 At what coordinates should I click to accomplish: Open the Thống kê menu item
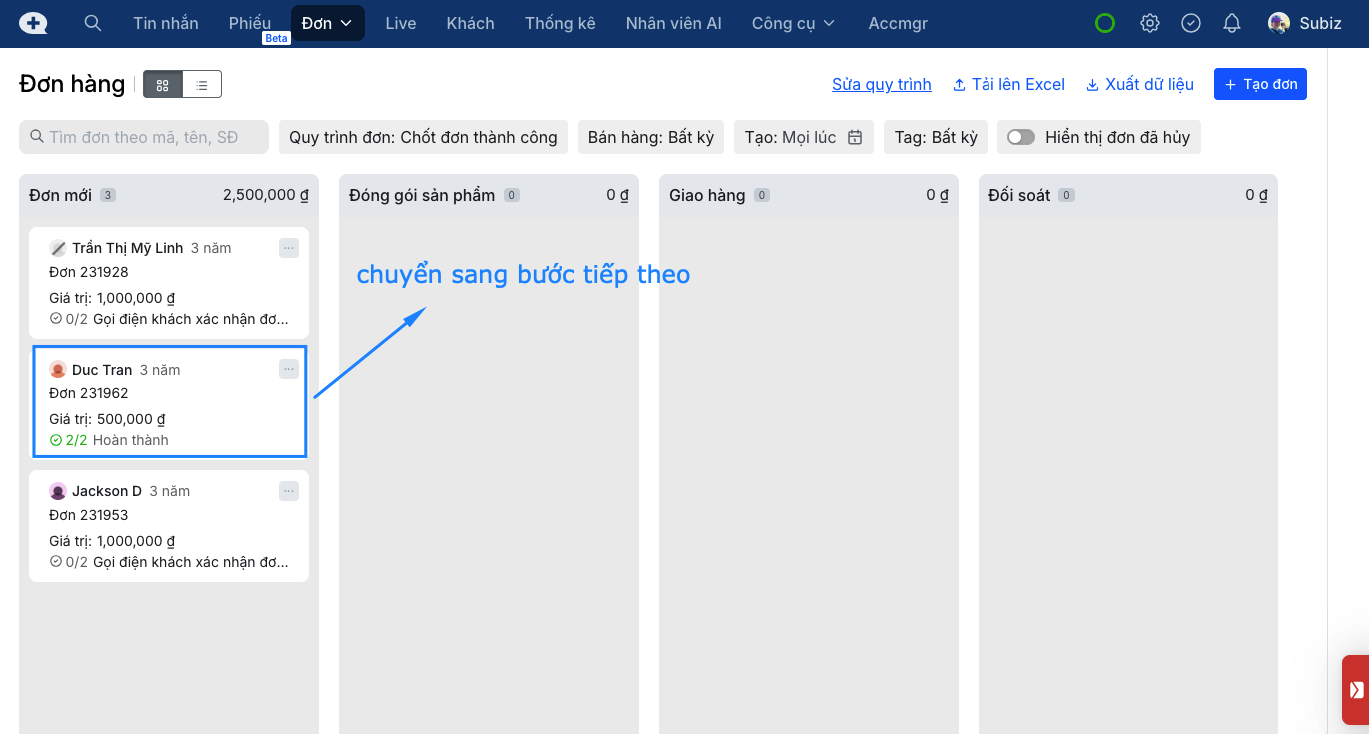[x=560, y=23]
